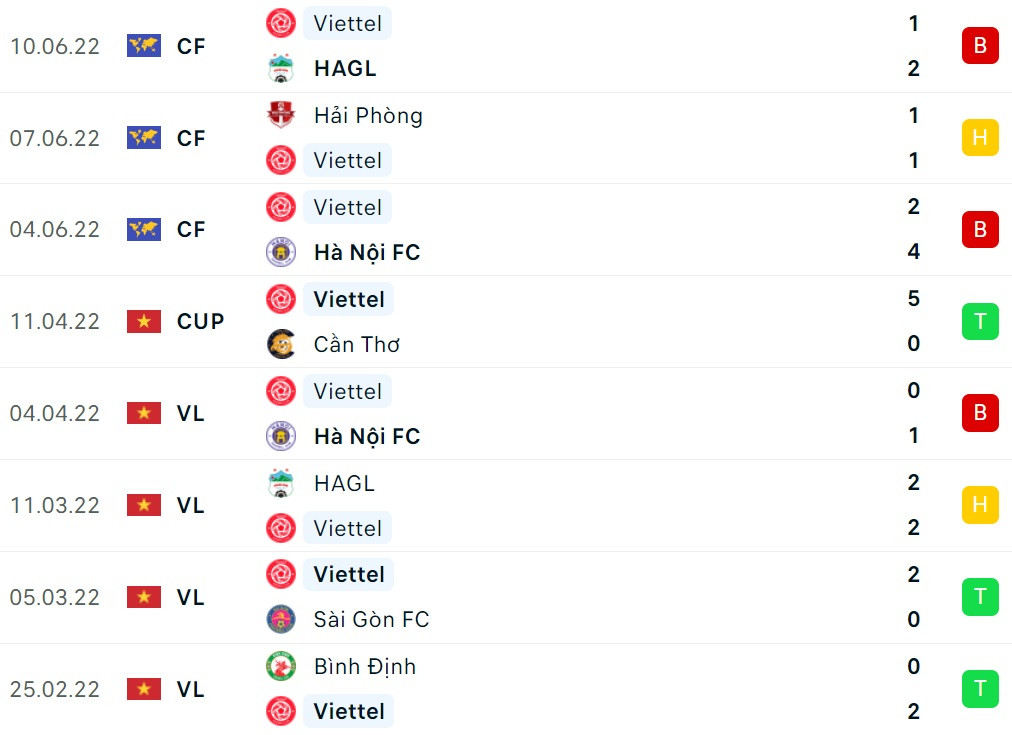Click the 25.02.22 match date
This screenshot has width=1012, height=735.
point(55,689)
